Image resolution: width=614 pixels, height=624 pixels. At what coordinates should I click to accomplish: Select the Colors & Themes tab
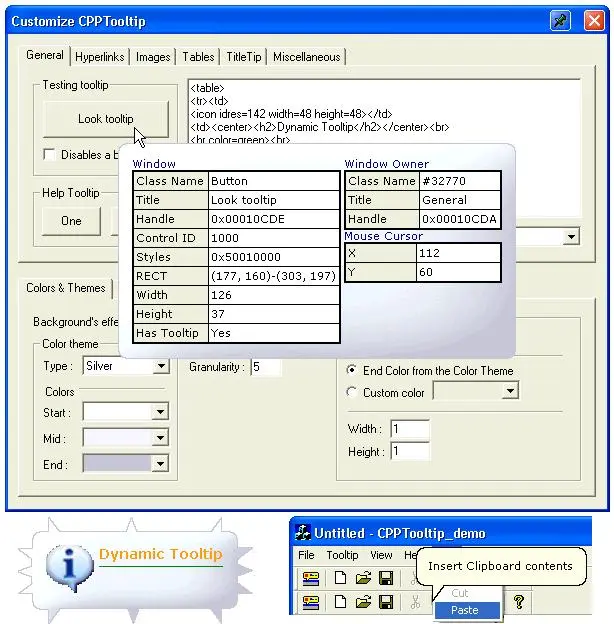[66, 288]
